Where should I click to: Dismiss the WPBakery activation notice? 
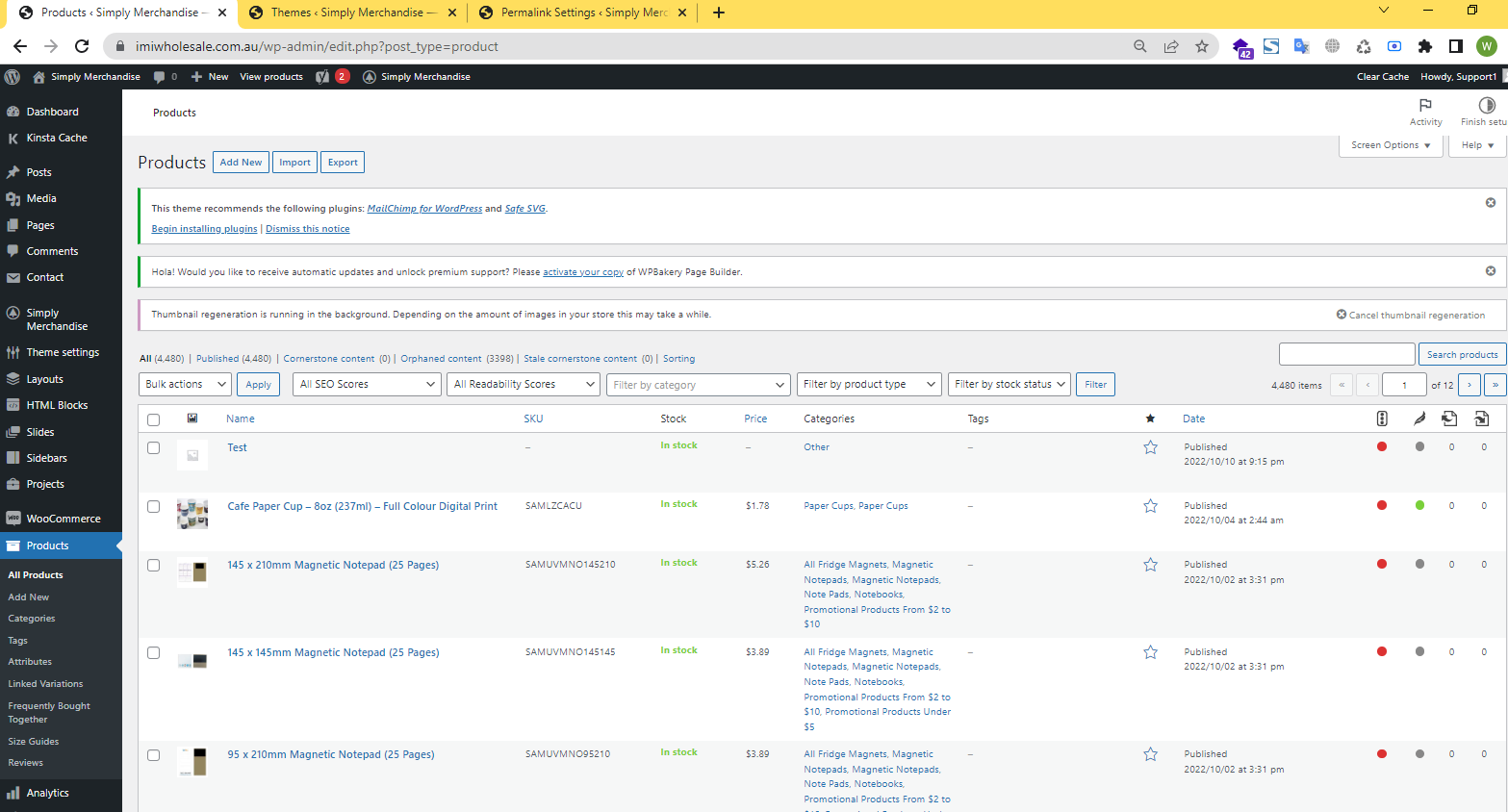[1491, 271]
